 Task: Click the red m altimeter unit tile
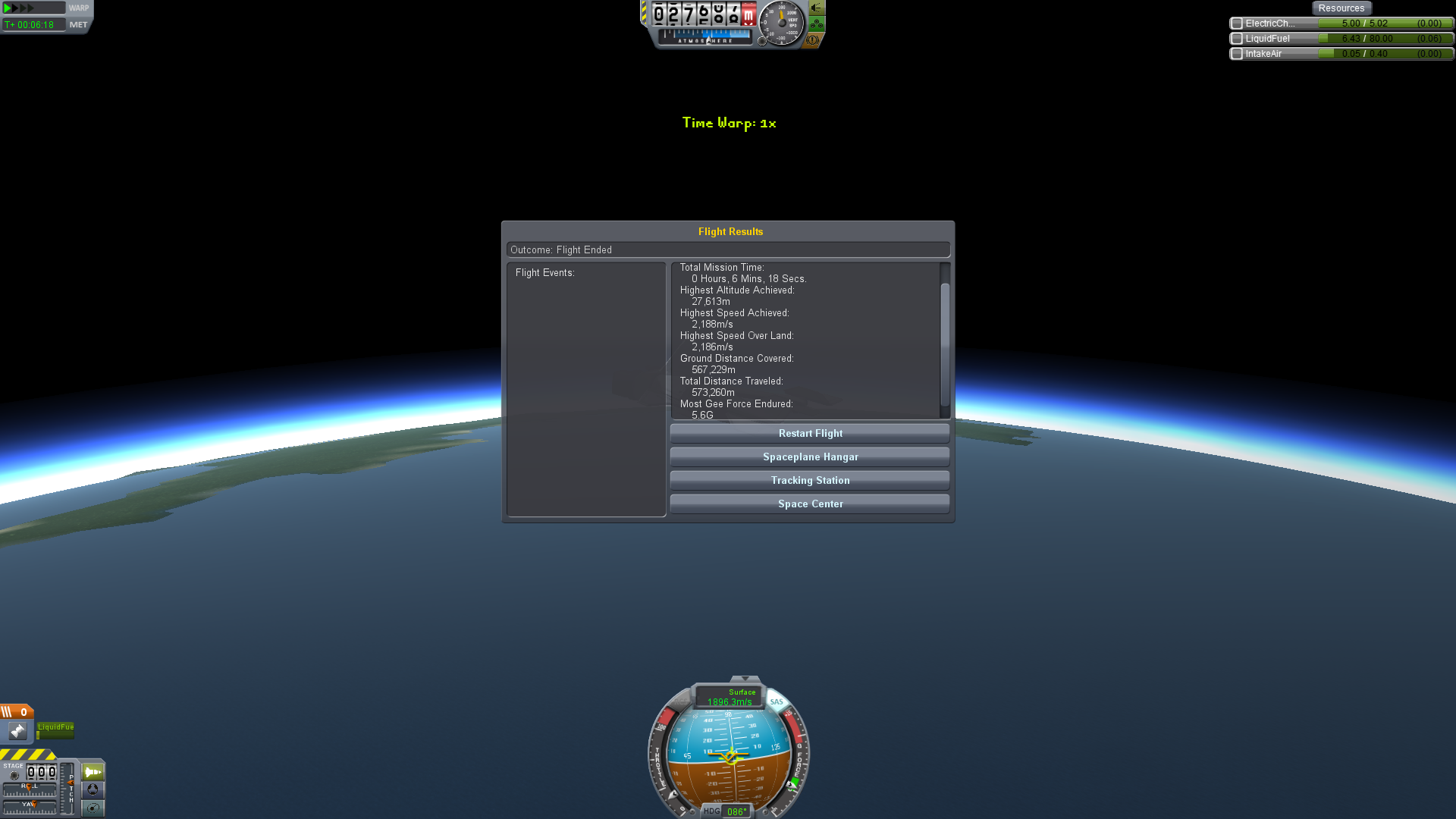point(748,14)
